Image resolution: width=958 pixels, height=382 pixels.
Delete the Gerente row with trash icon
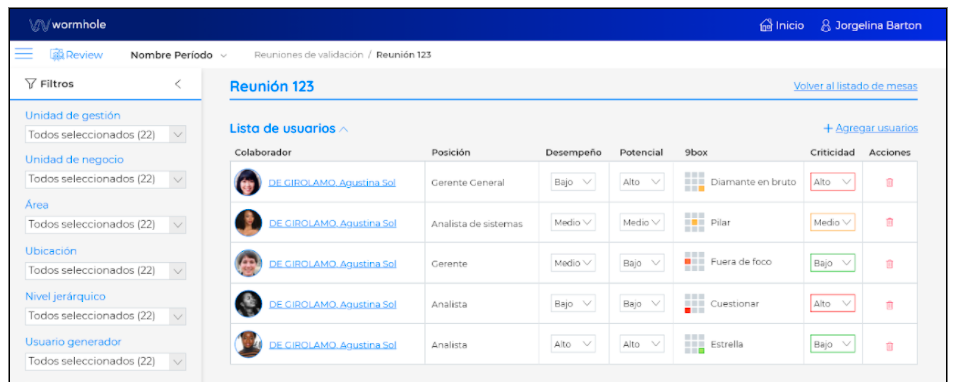[x=890, y=263]
